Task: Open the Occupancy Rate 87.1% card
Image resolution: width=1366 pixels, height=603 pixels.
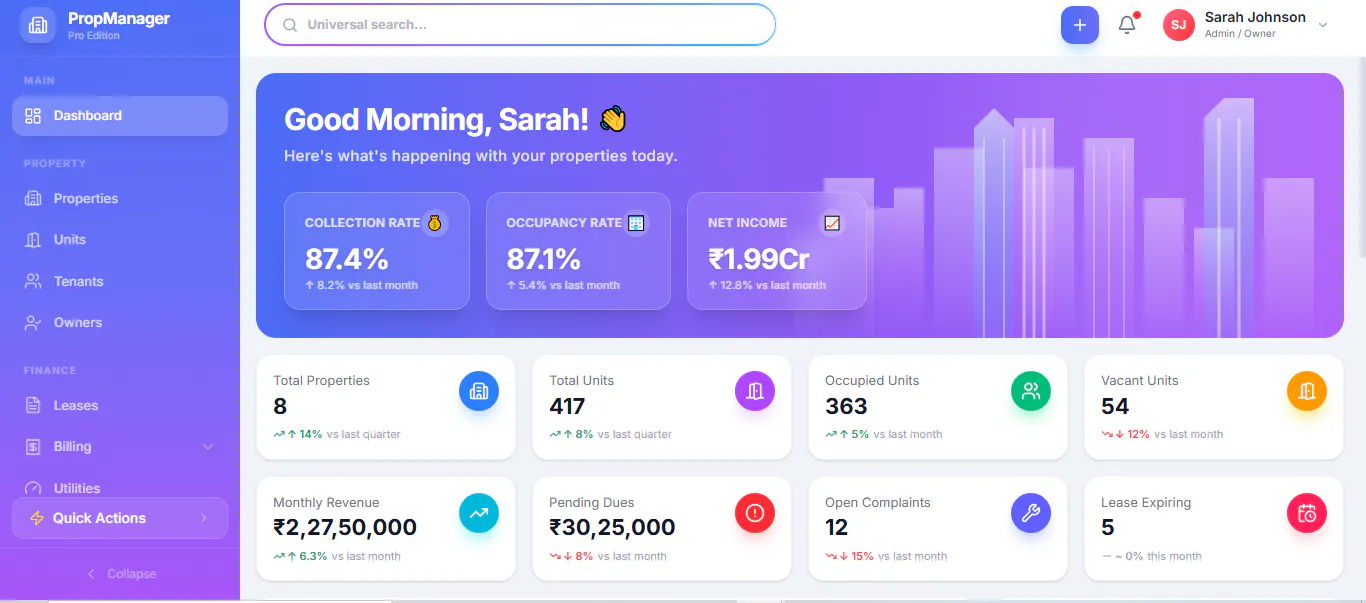Action: (x=578, y=251)
